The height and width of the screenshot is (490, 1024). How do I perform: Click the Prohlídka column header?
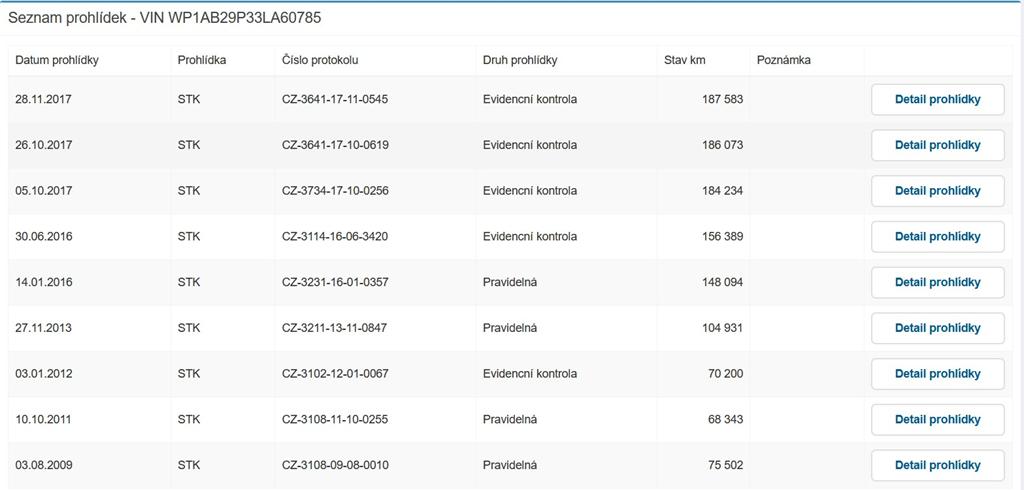click(x=202, y=60)
